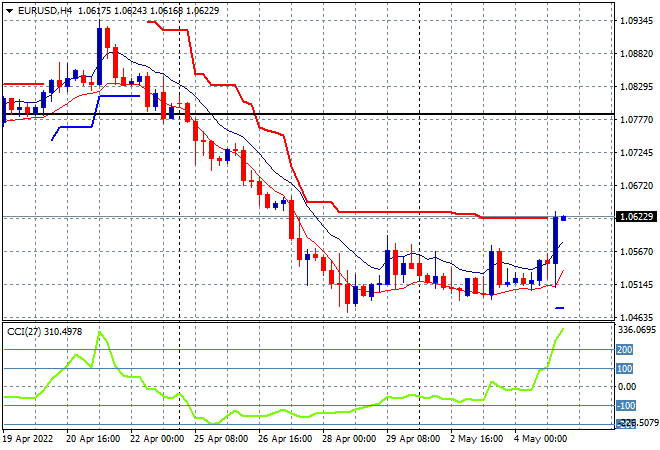Click price scale value 1.07770

(x=637, y=120)
